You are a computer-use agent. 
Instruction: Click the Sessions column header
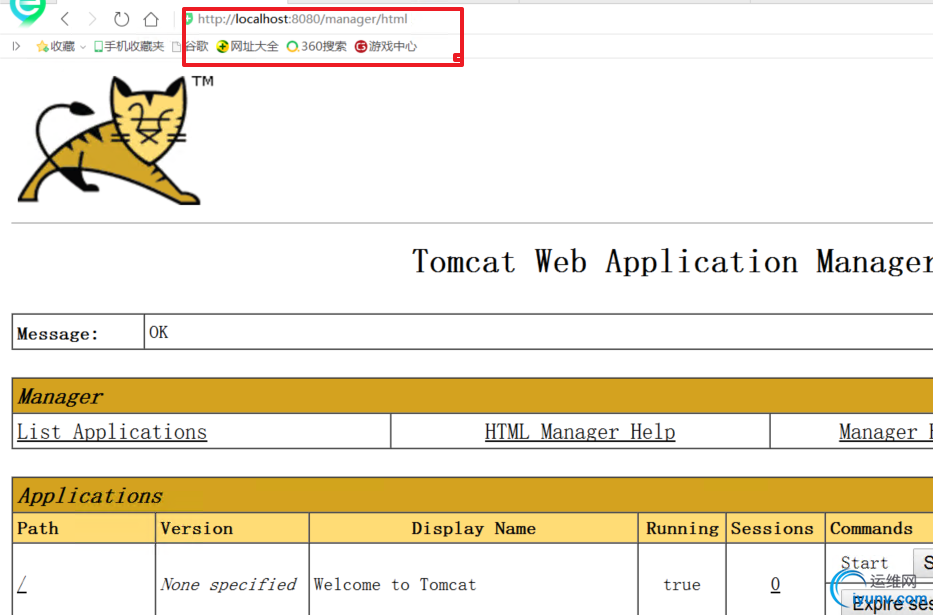point(775,528)
